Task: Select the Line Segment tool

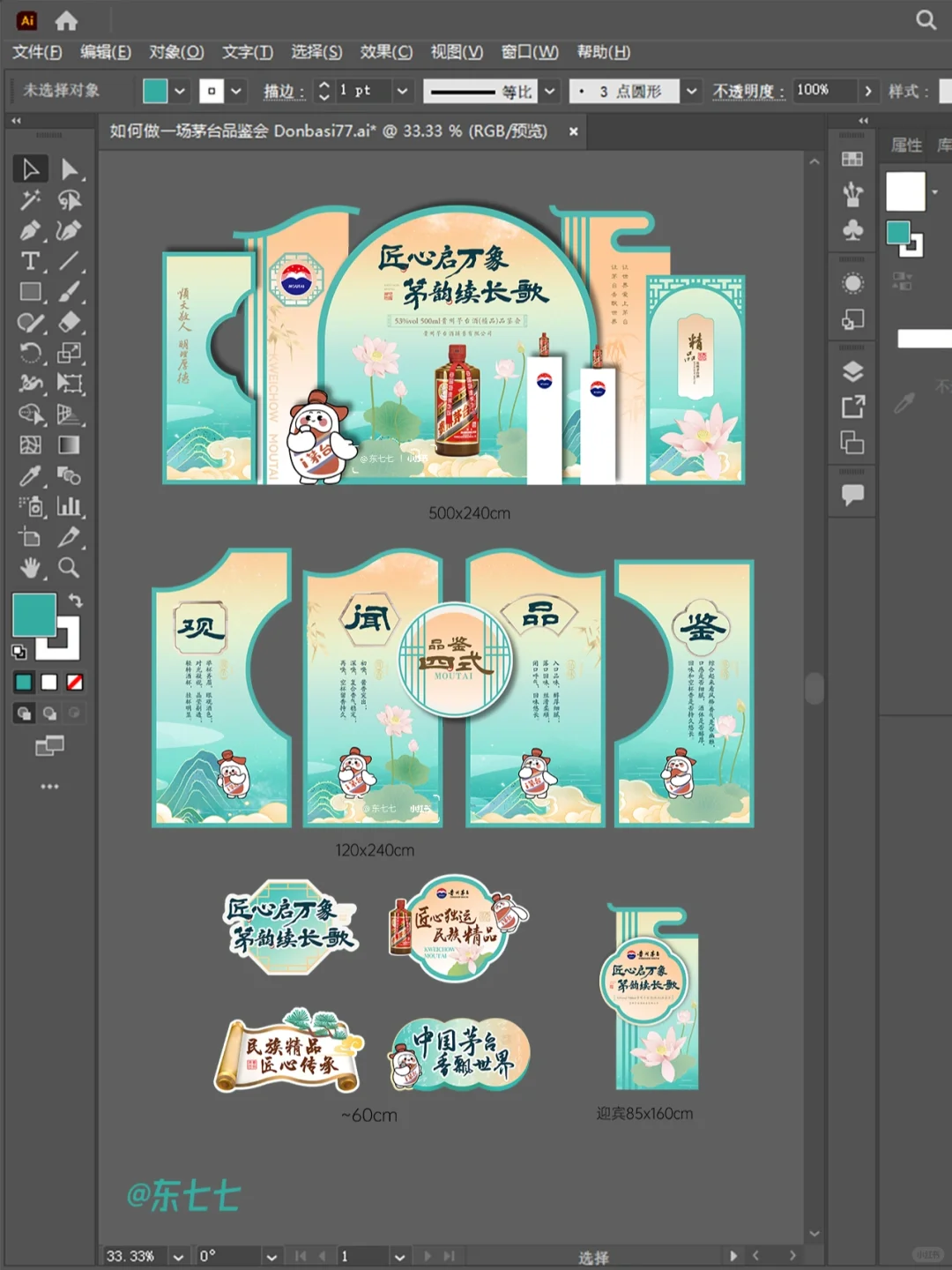Action: [x=69, y=261]
